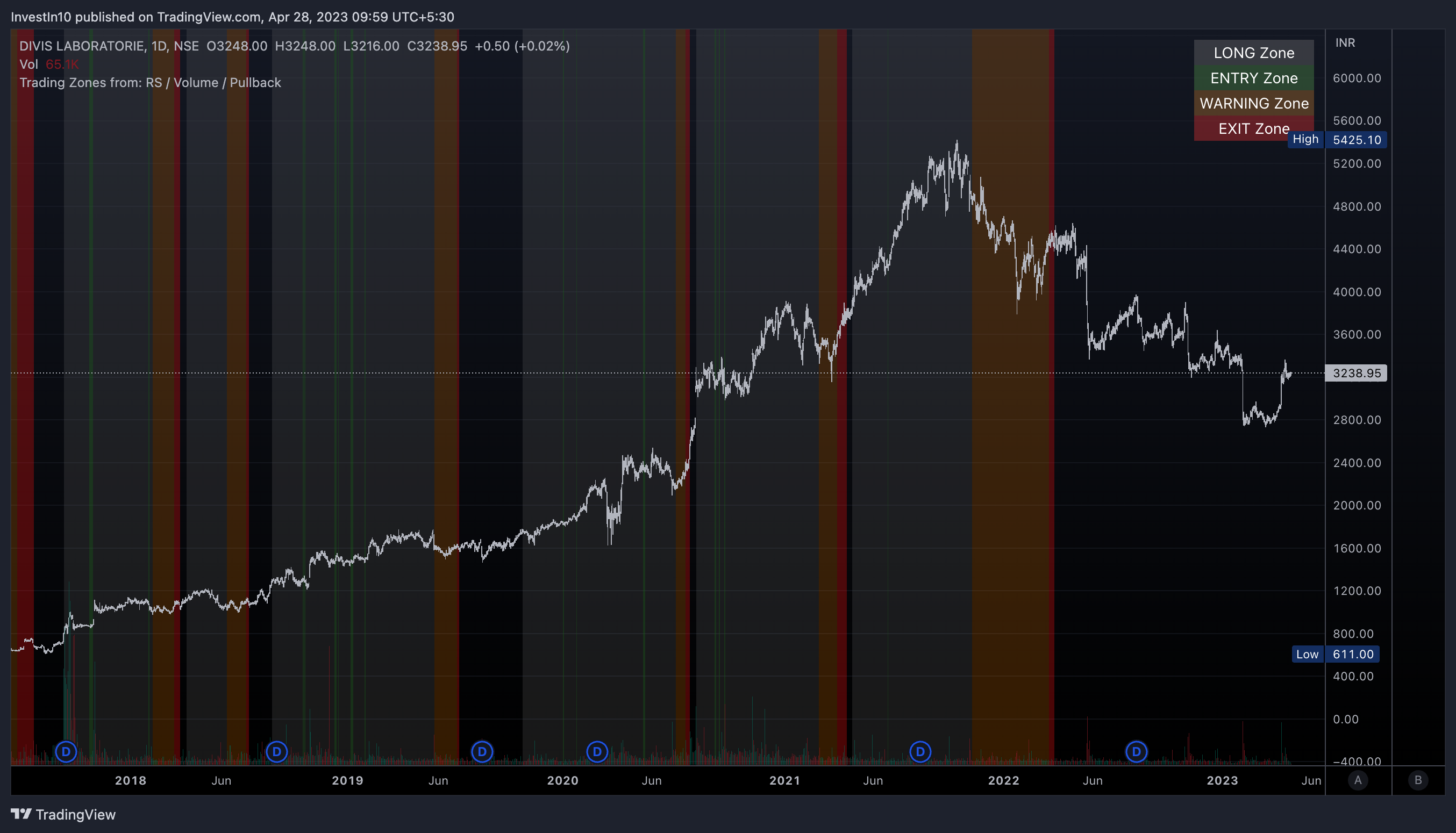Click the Trading Zones indicator title
Screen dimensions: 1456x833
(x=151, y=82)
